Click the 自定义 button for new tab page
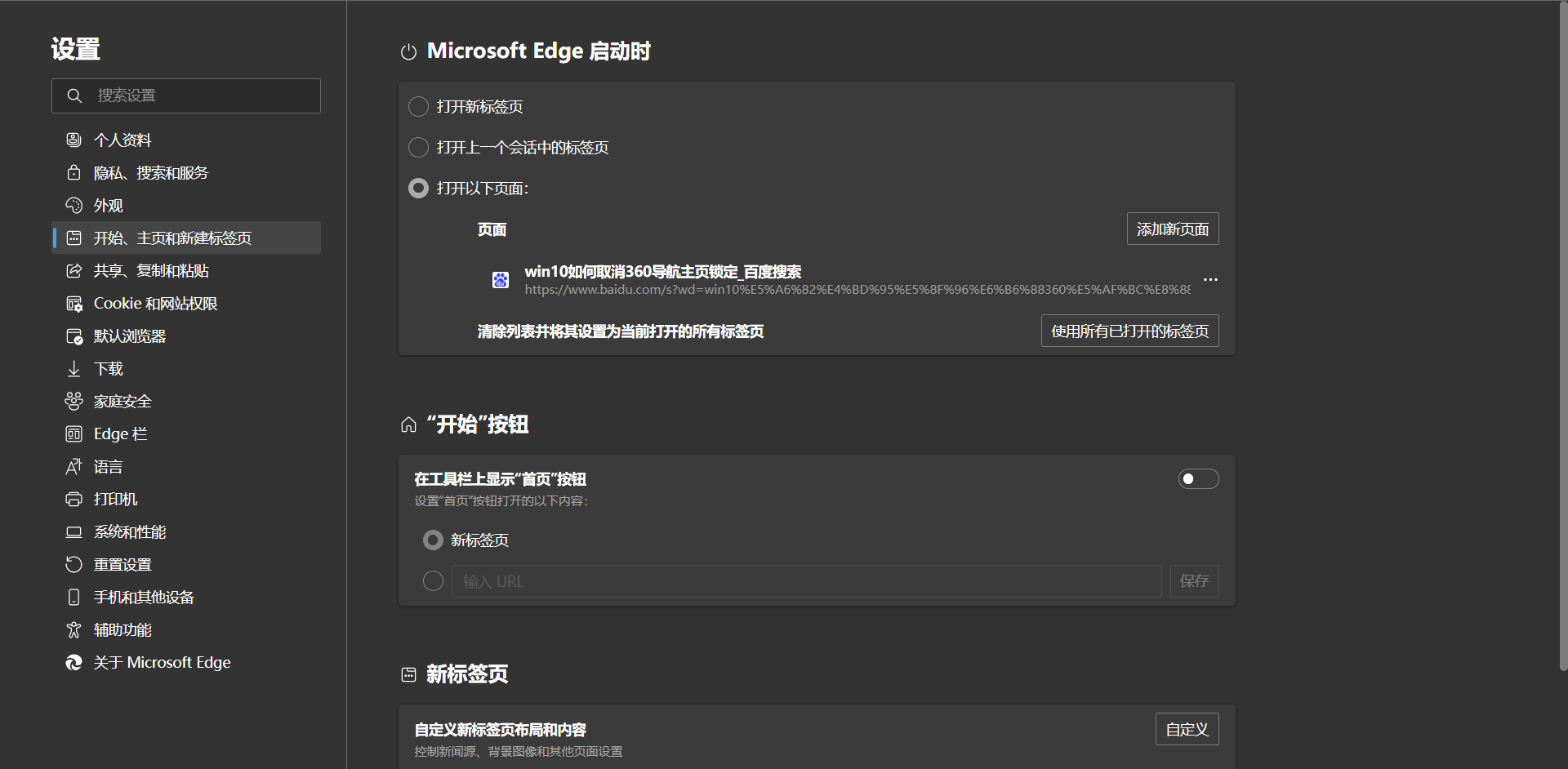Viewport: 1568px width, 769px height. pyautogui.click(x=1187, y=729)
